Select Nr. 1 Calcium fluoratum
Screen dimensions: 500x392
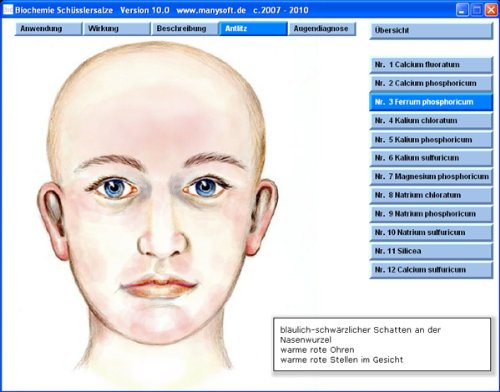(431, 65)
